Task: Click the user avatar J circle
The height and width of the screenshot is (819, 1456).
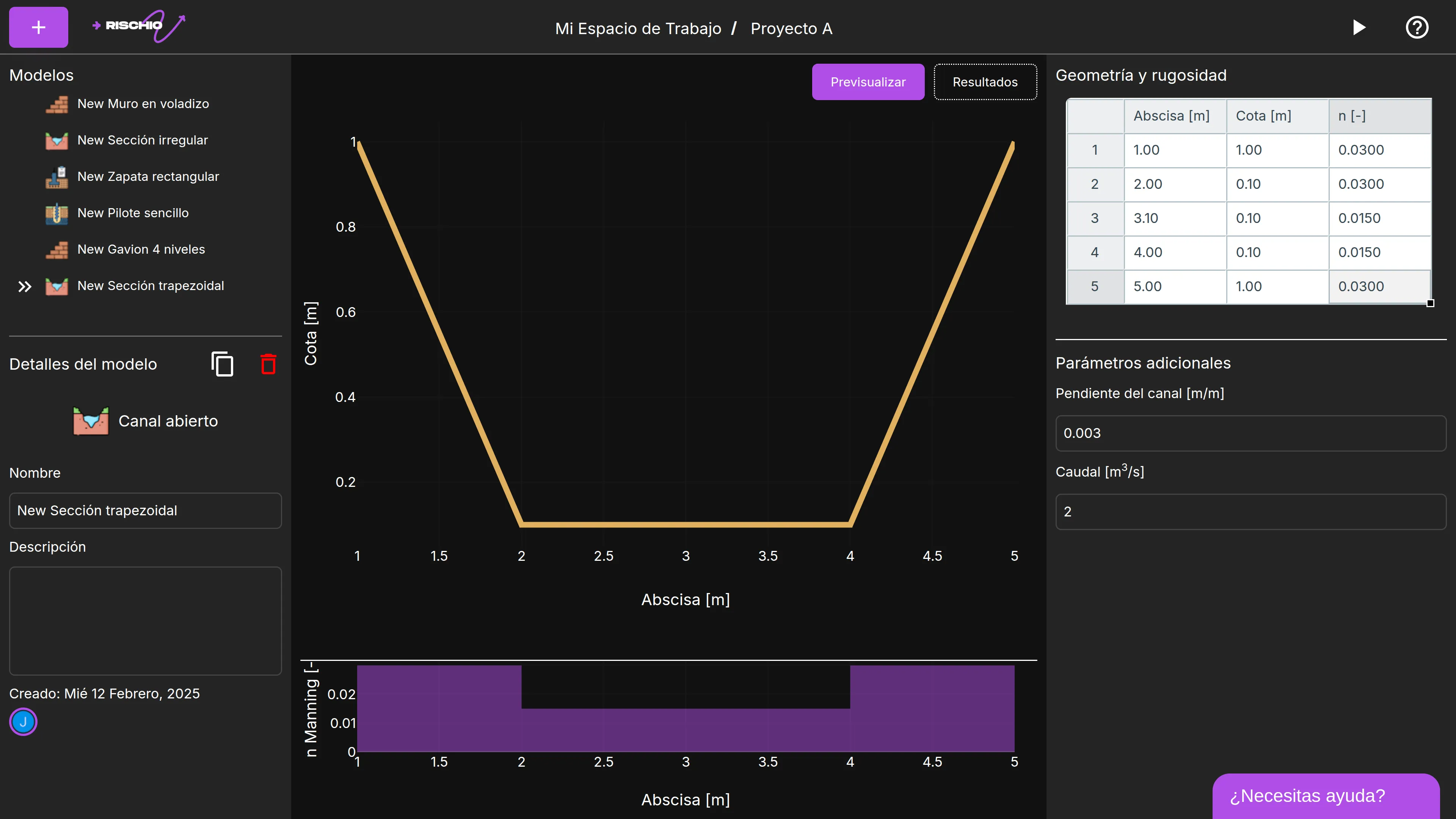Action: [23, 722]
